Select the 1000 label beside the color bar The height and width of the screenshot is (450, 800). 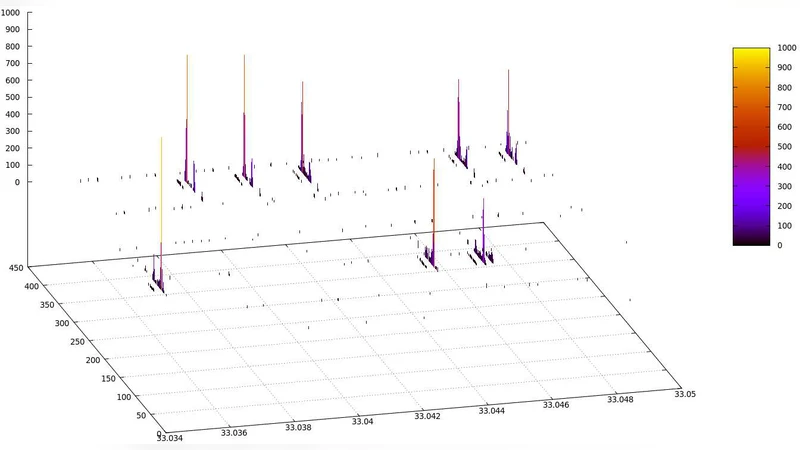tap(785, 49)
